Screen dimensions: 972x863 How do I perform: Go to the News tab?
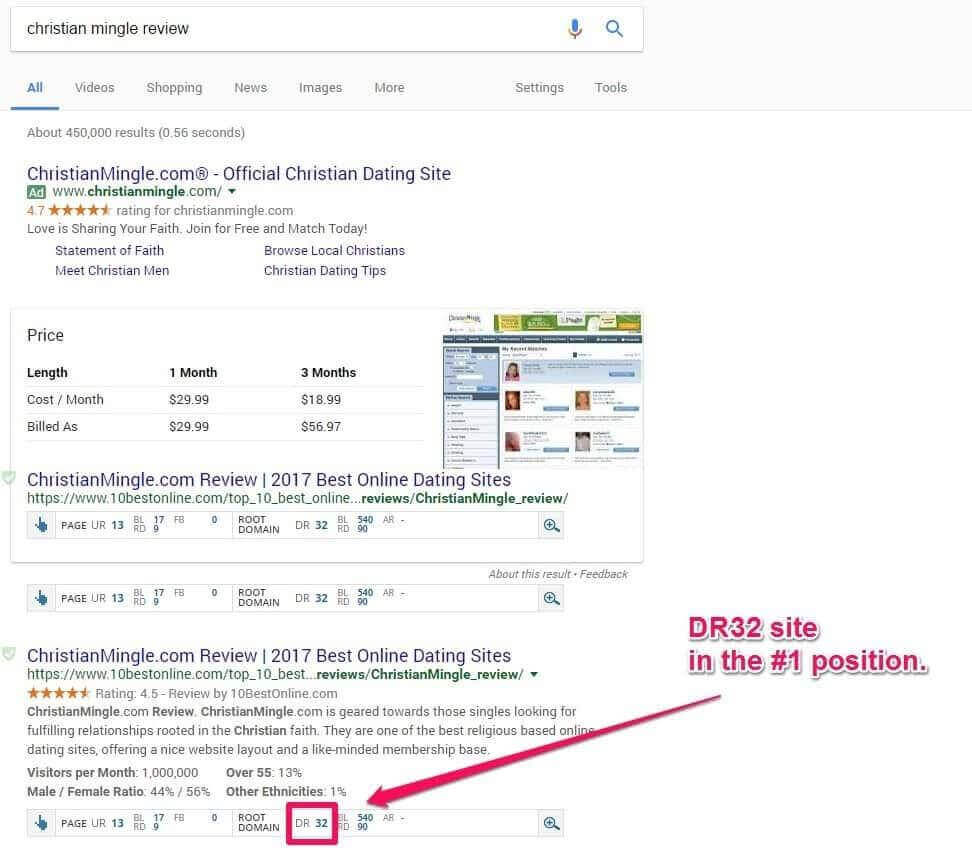(250, 87)
